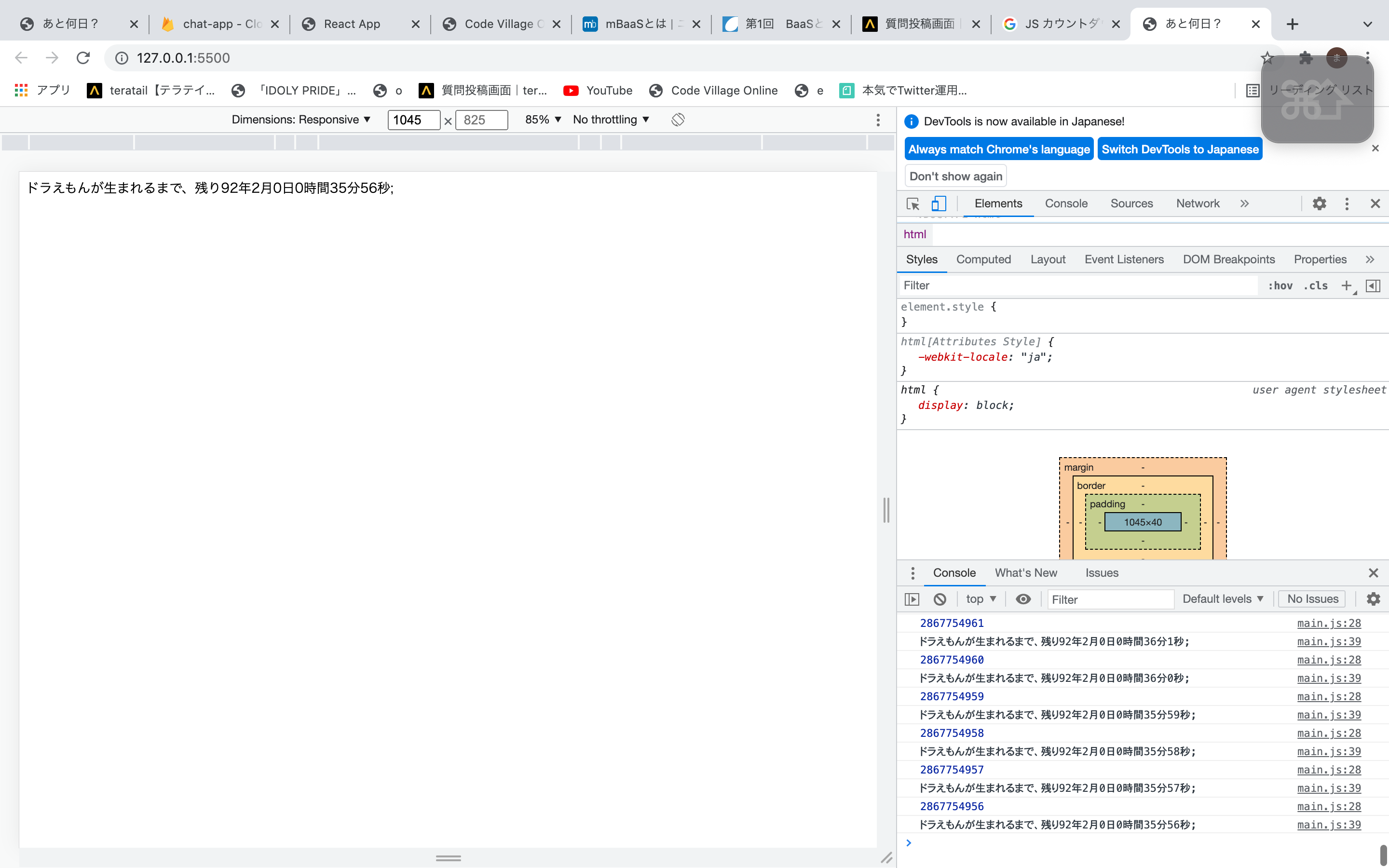Click the vertical pane resize handle
The image size is (1389, 868).
(x=886, y=510)
